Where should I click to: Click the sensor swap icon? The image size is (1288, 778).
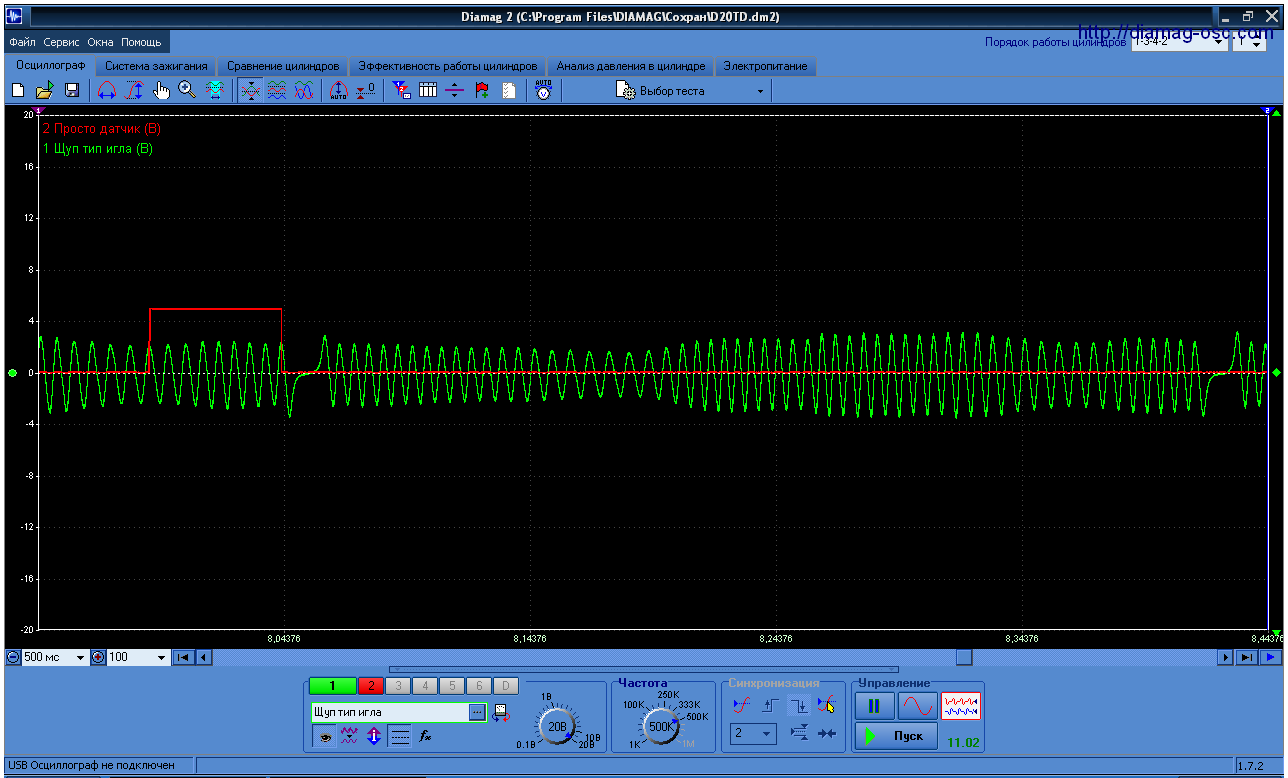click(x=502, y=712)
